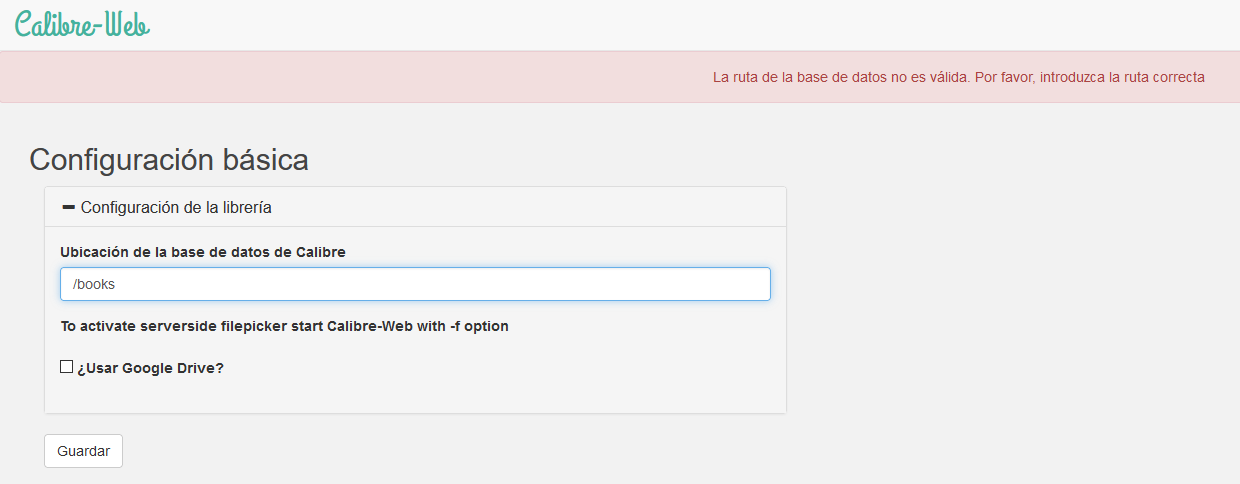Collapse the panel using the minus icon

coord(68,207)
